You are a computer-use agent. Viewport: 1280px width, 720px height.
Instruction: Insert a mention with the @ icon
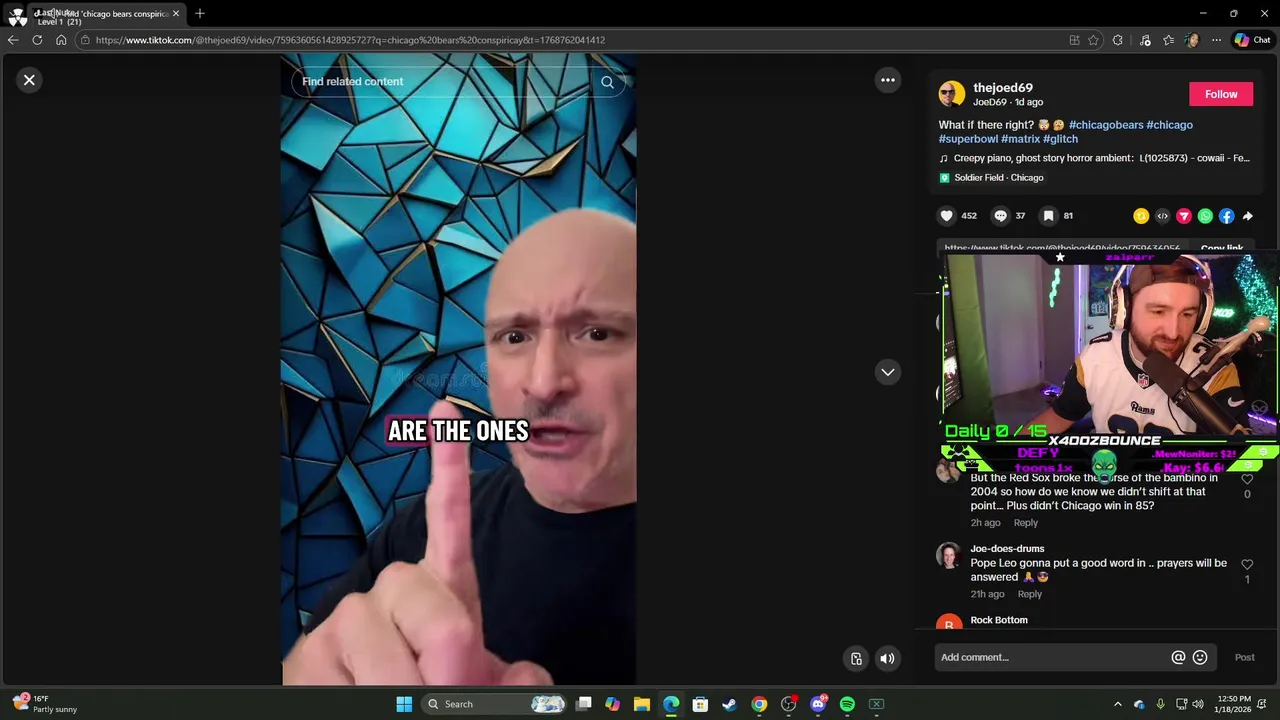click(1178, 657)
